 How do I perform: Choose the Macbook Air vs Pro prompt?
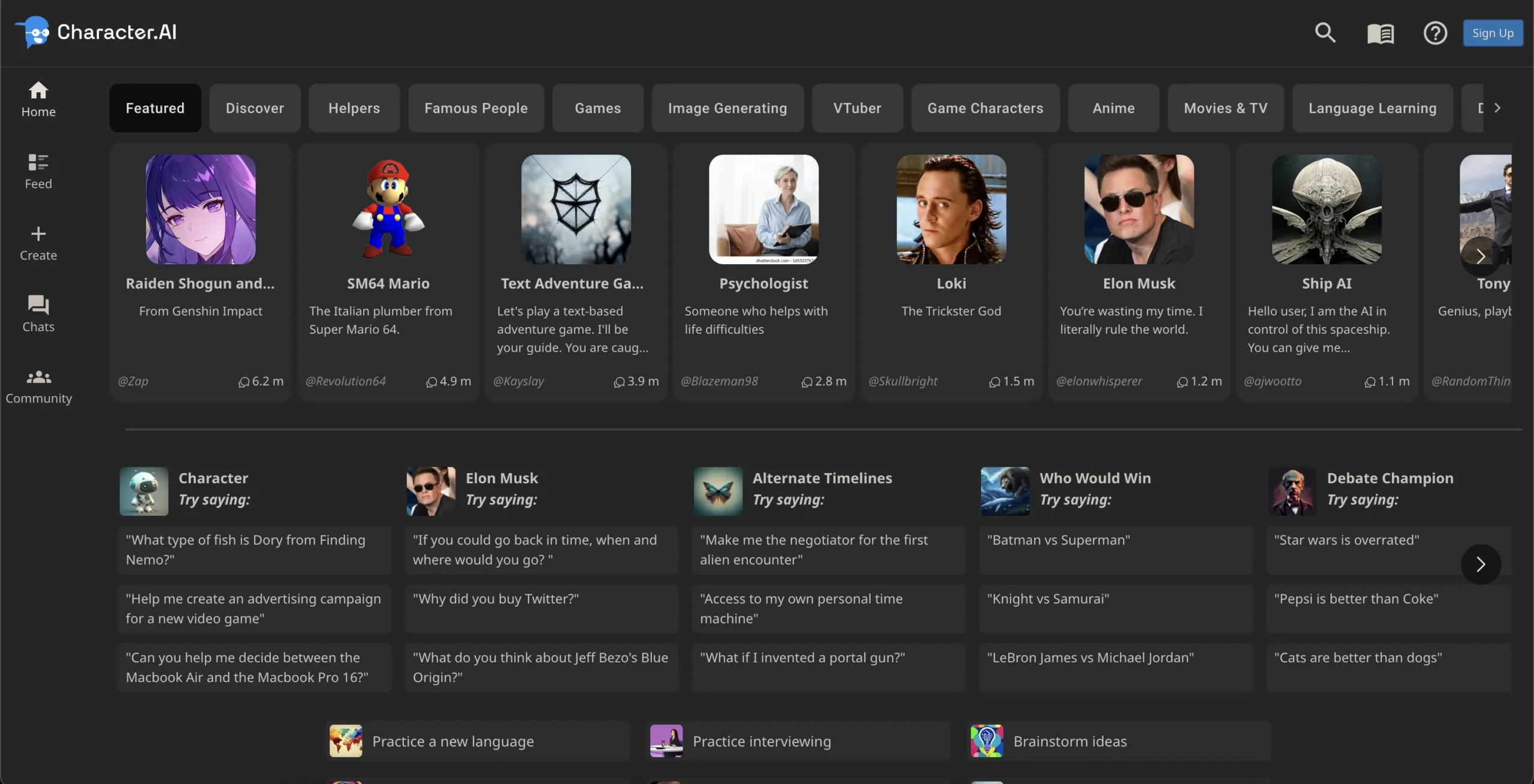[255, 667]
